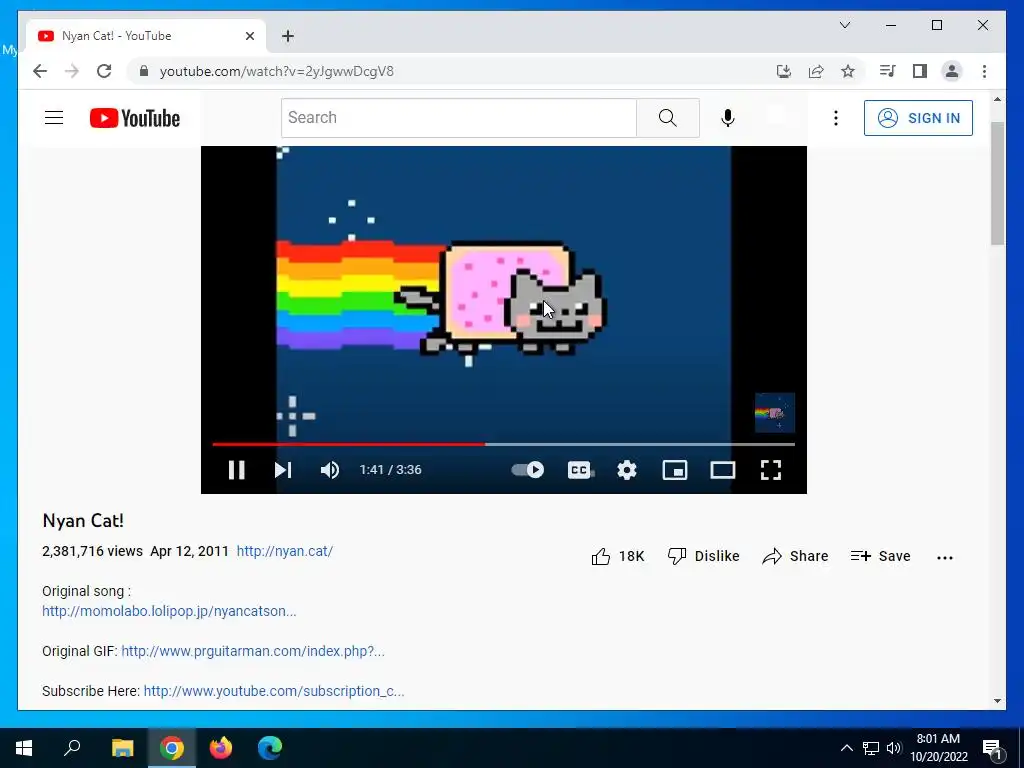The image size is (1024, 768).
Task: Click the Dislike button
Action: coord(703,556)
